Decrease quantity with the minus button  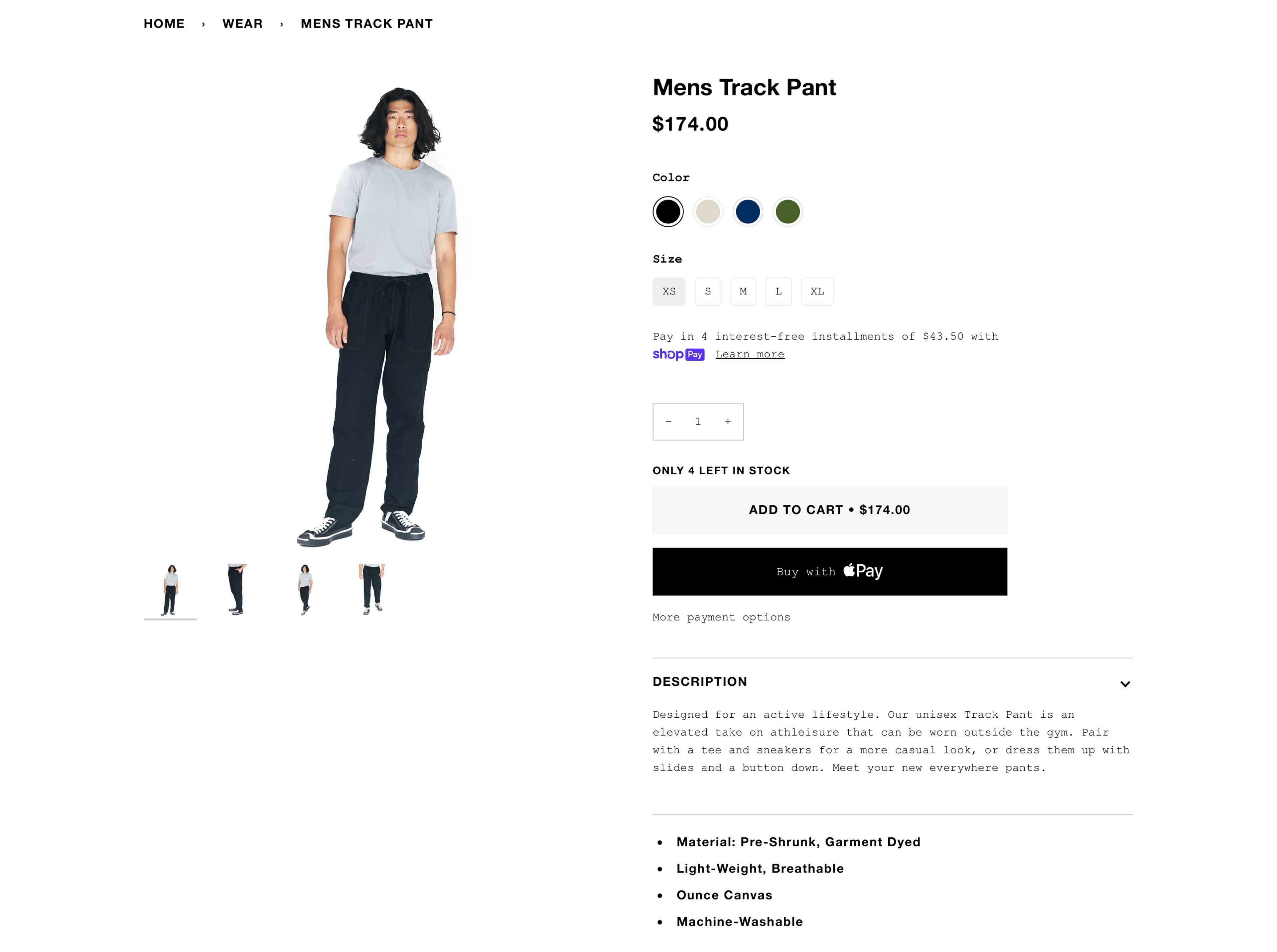pyautogui.click(x=668, y=422)
